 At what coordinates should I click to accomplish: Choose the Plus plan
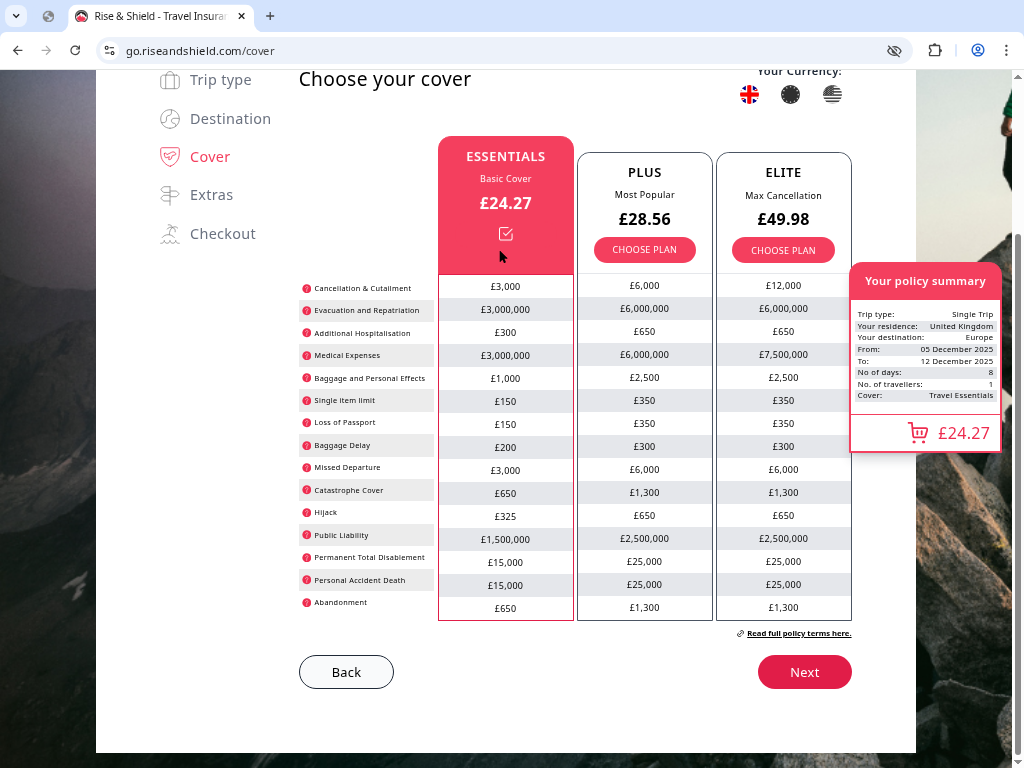(644, 250)
